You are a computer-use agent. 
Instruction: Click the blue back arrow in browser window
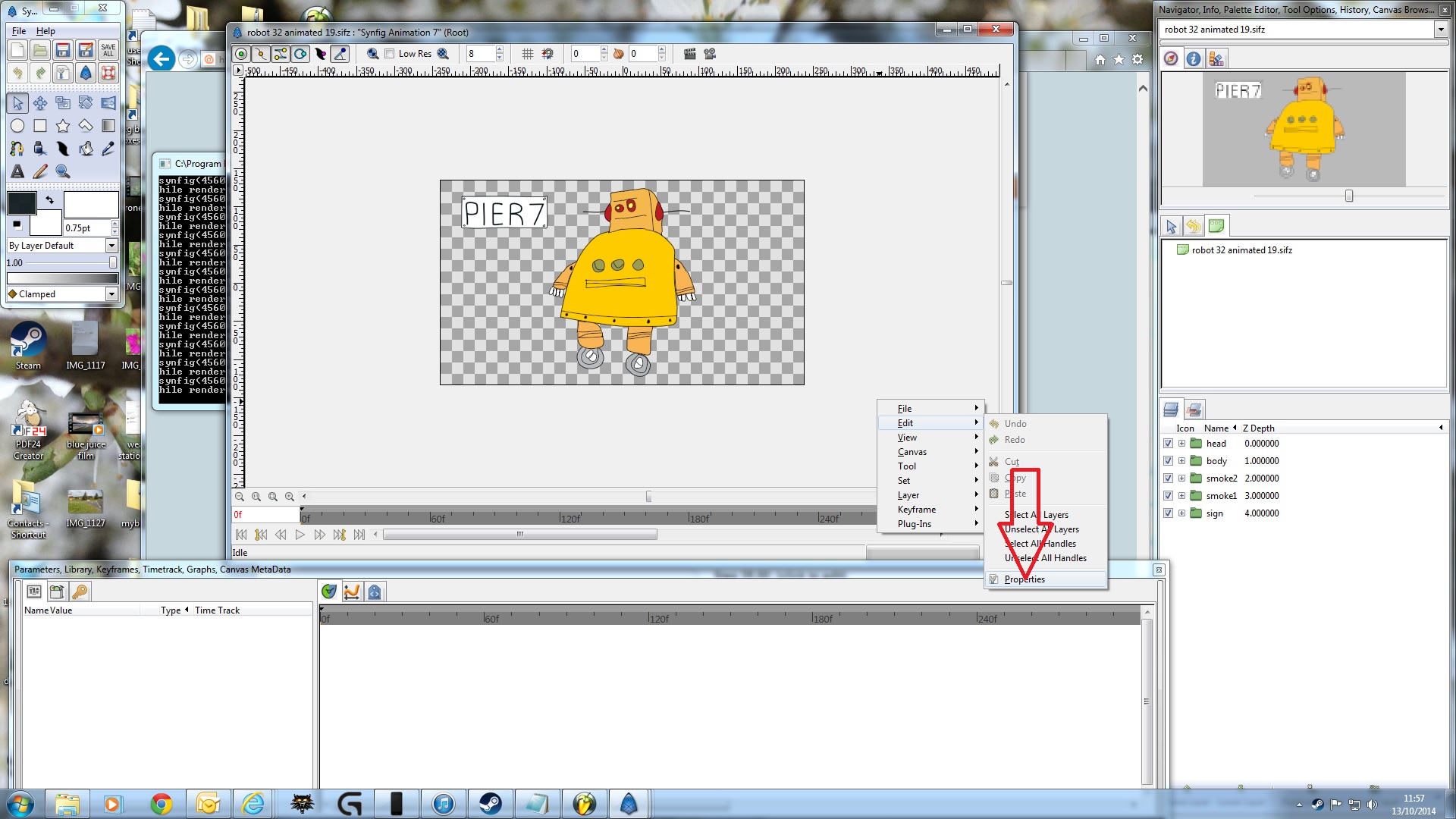[x=161, y=58]
